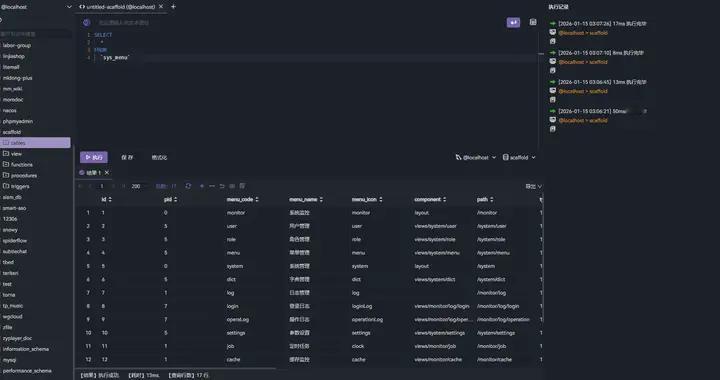Viewport: 720px width, 380px height.
Task: Select the performance_schema database
Action: (x=27, y=371)
